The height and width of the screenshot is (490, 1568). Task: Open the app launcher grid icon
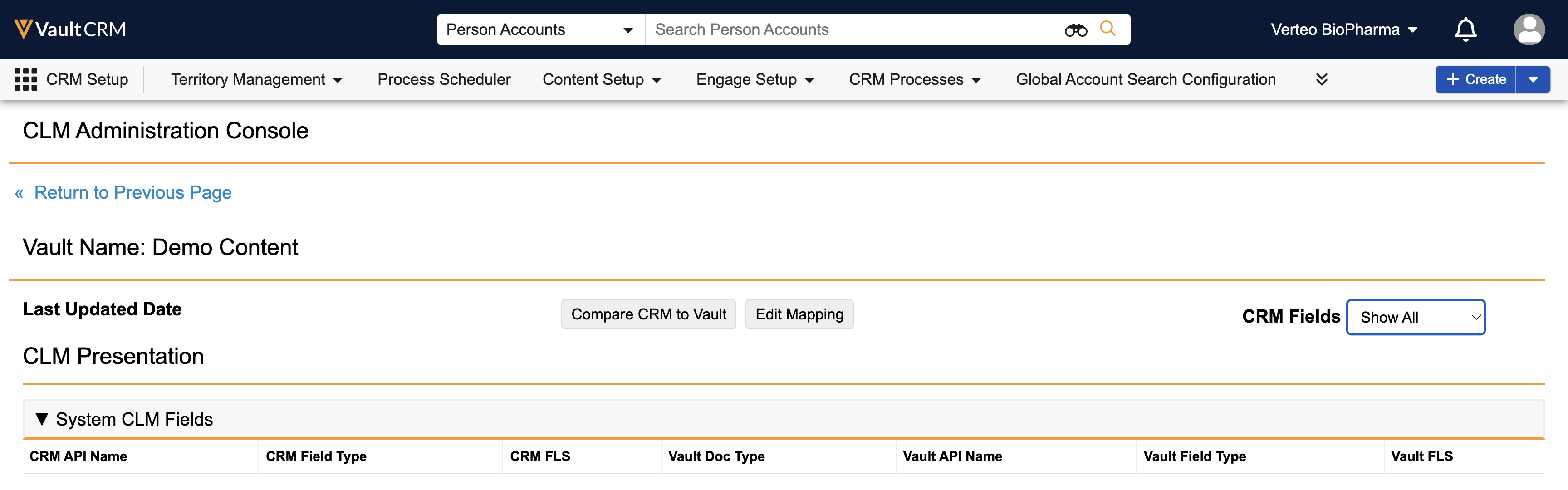(x=25, y=80)
